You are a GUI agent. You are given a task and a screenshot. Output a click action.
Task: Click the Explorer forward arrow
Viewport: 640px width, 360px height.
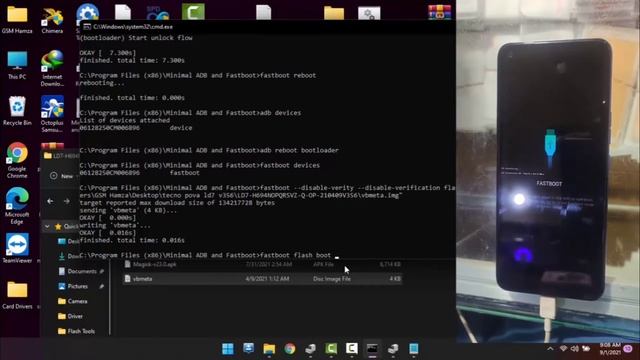[67, 201]
